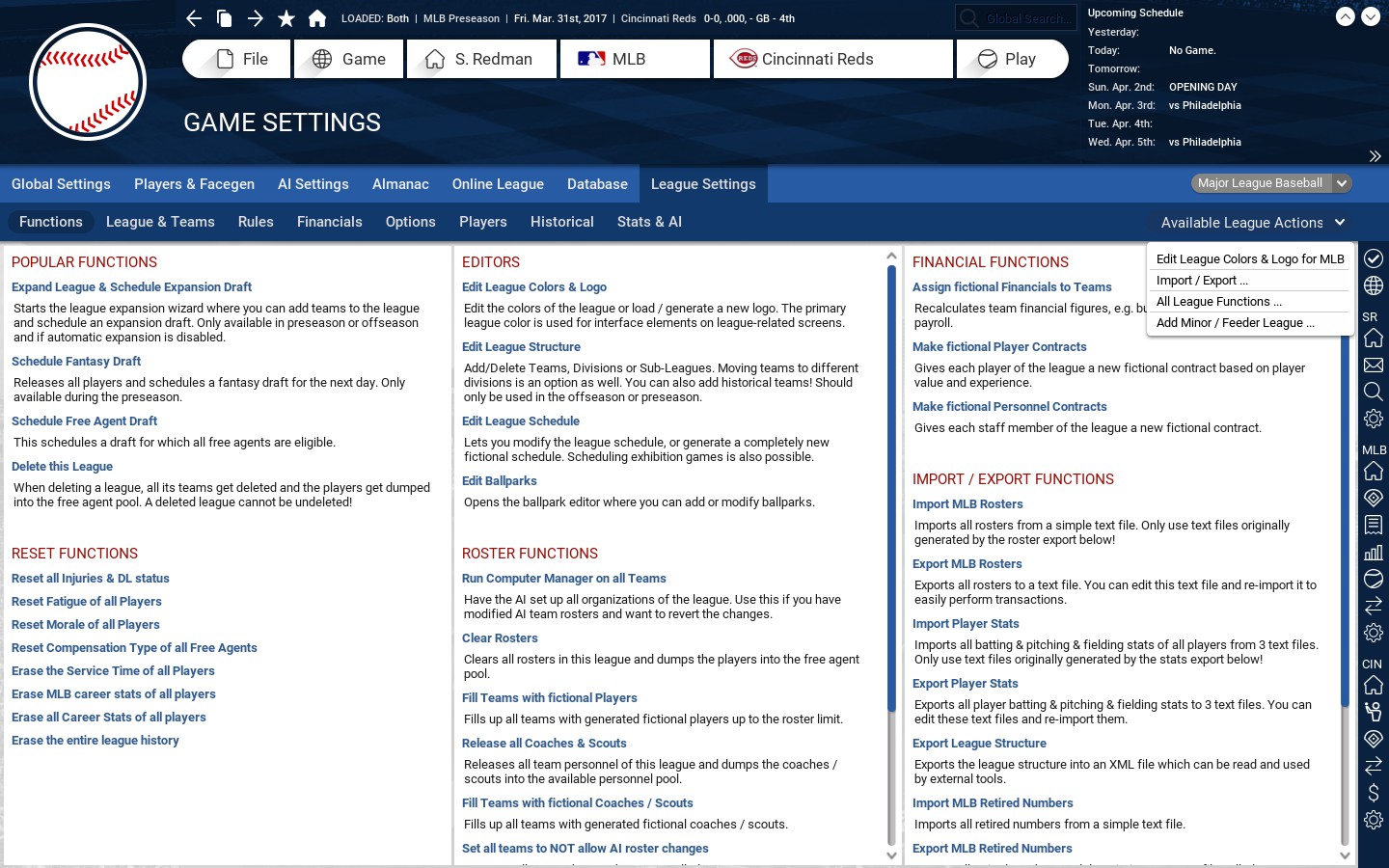Click the back arrow navigation icon
Image resolution: width=1389 pixels, height=868 pixels.
194,18
